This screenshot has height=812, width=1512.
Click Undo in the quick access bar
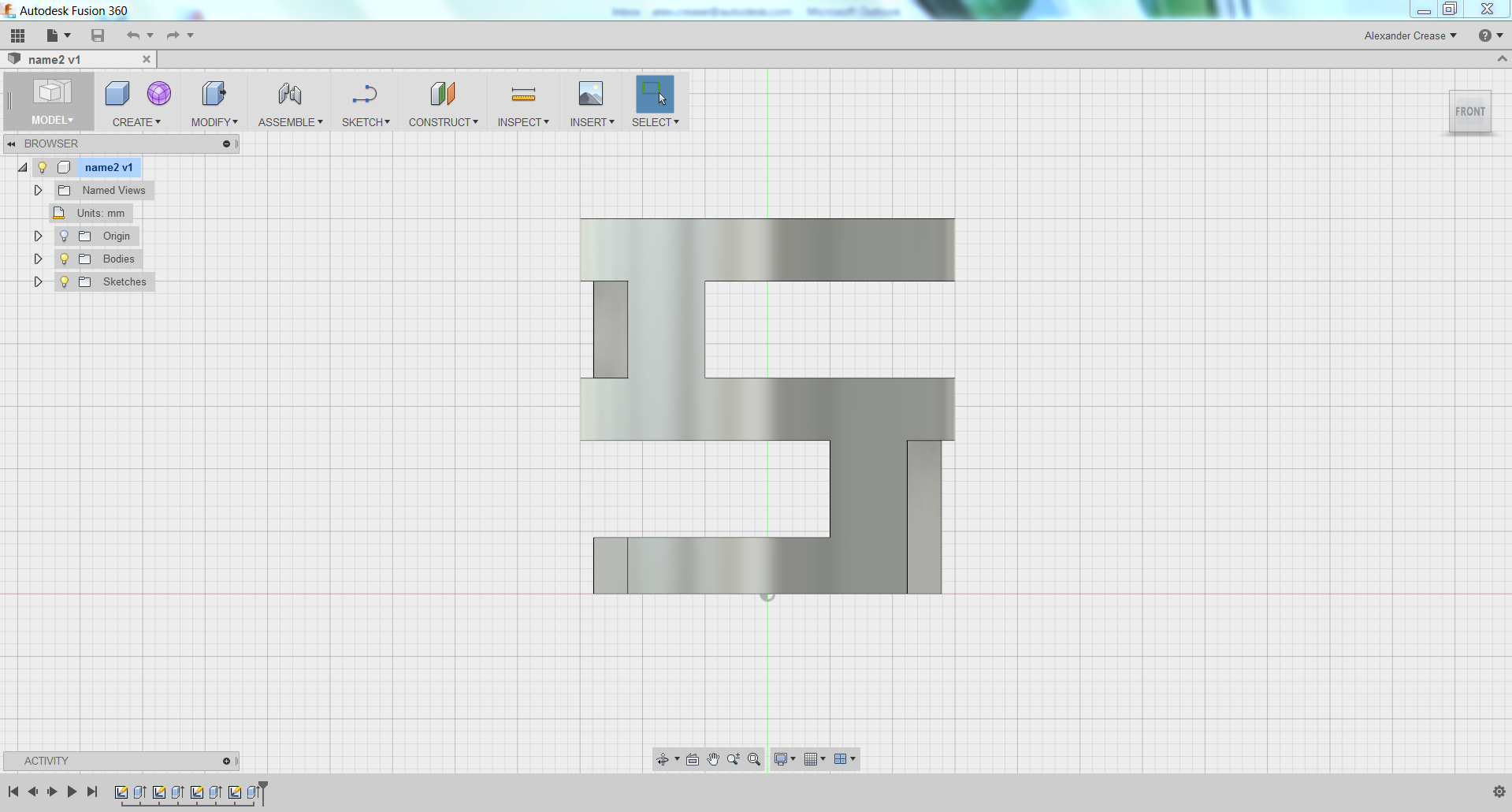132,35
